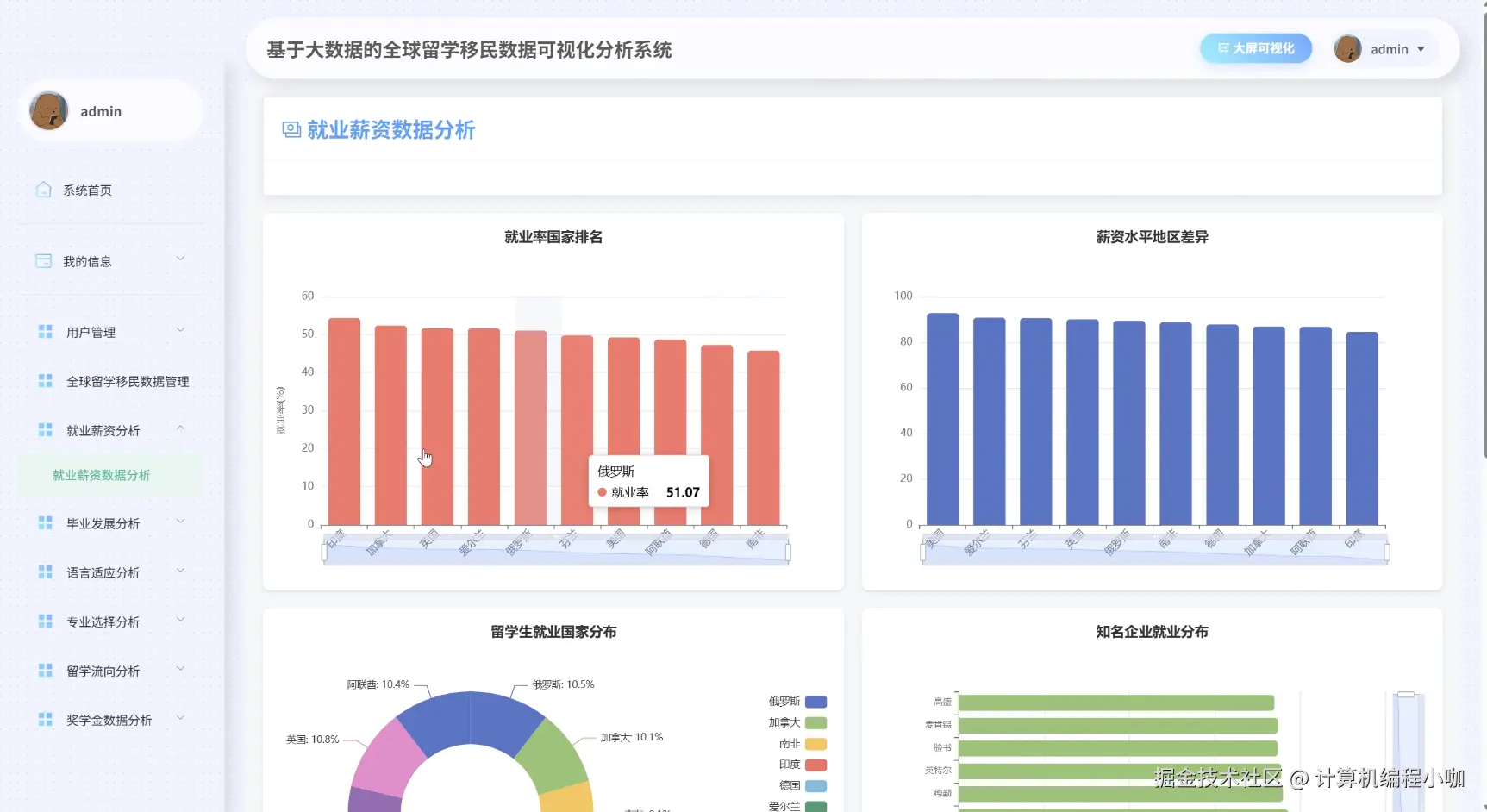Click the icon beside 就业薪资数据分析 heading
The height and width of the screenshot is (812, 1487).
click(291, 128)
